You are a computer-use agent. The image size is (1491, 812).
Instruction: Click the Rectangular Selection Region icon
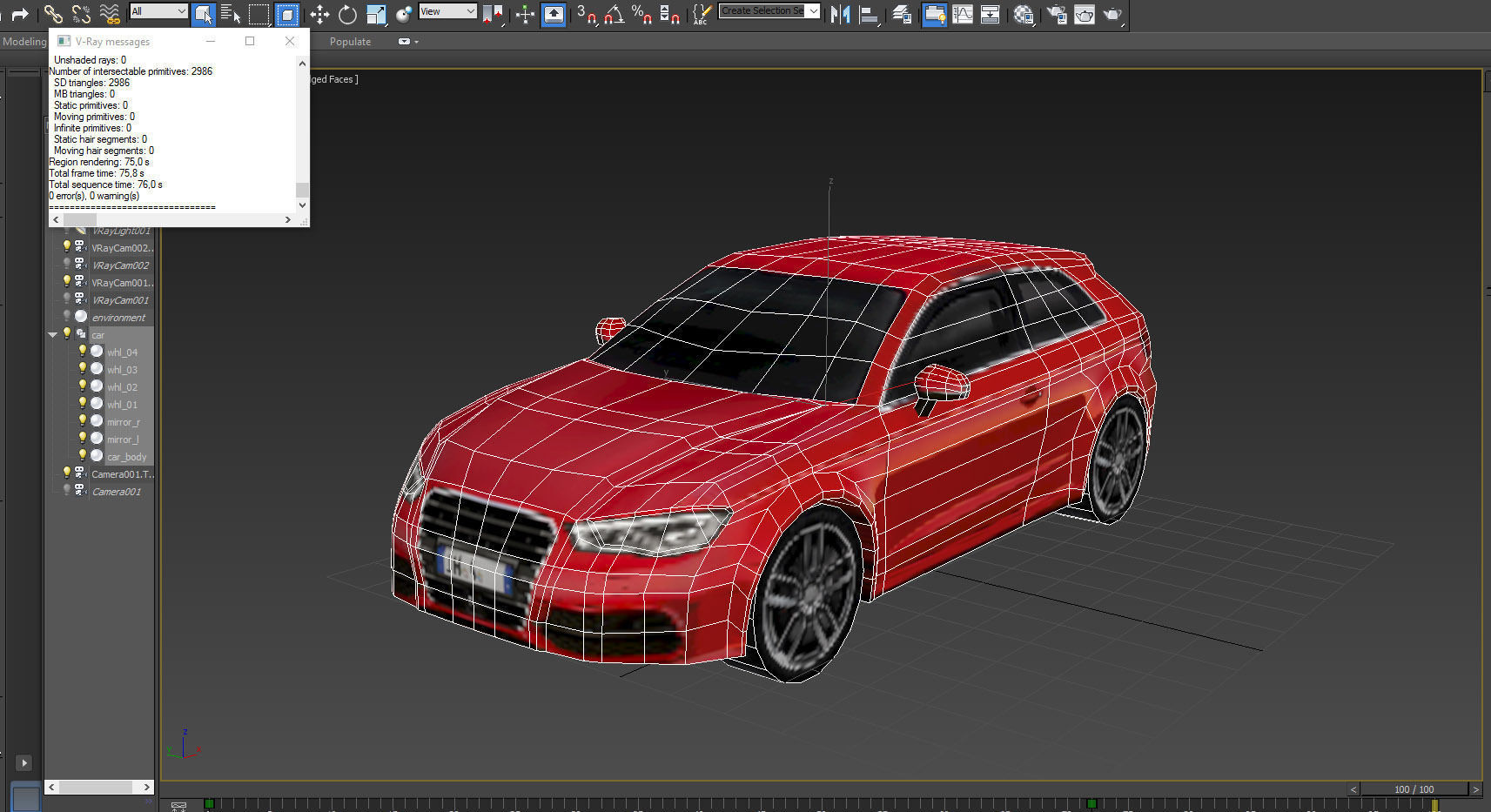click(259, 14)
